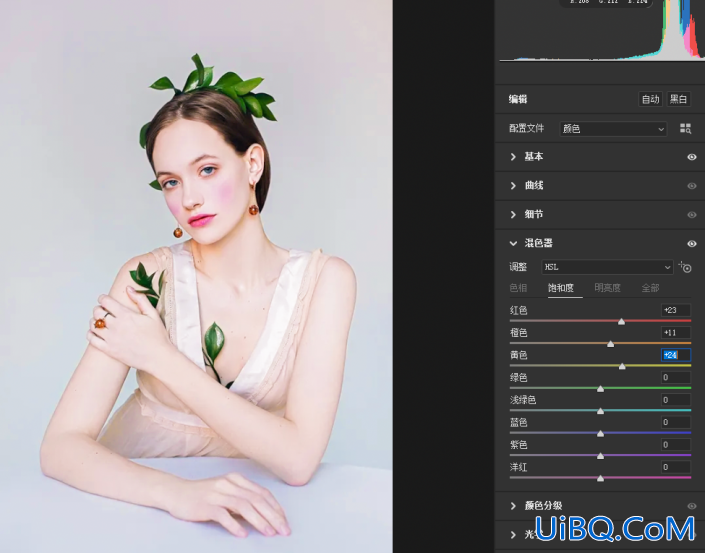Screen dimensions: 705x553
Task: Open the 调整 HSL dropdown
Action: pyautogui.click(x=607, y=267)
